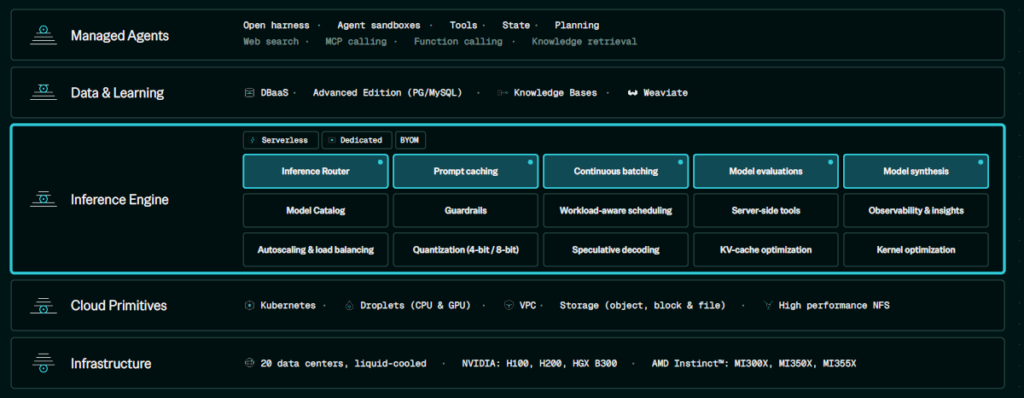Image resolution: width=1024 pixels, height=398 pixels.
Task: Open the Prompt caching tile
Action: [466, 171]
